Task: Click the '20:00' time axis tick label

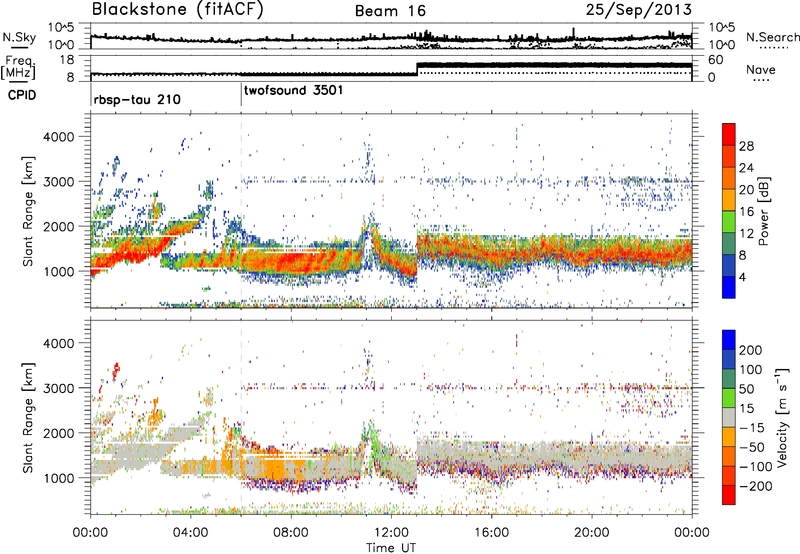Action: 592,533
